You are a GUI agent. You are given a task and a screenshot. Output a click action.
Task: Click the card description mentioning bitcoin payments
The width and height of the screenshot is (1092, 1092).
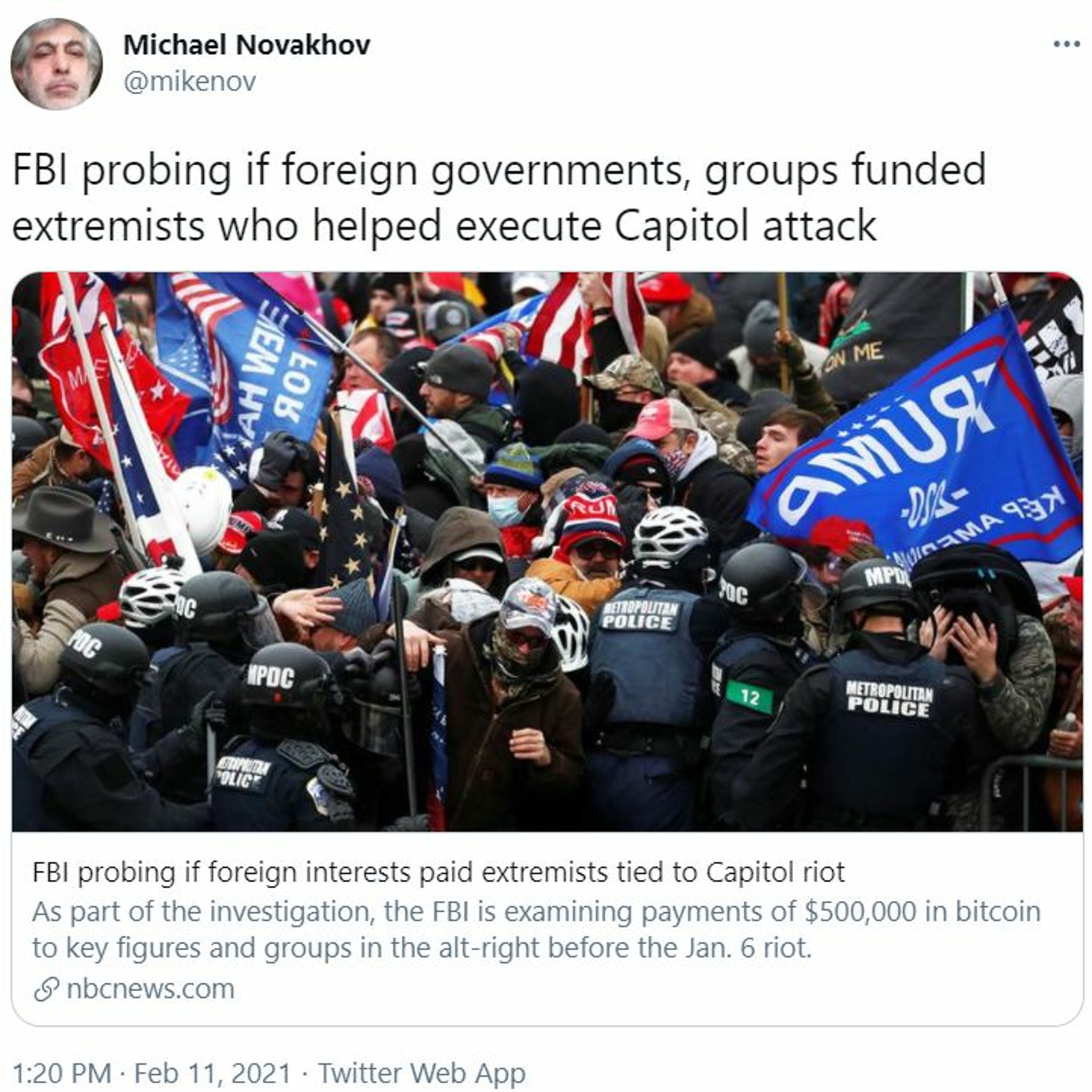[x=536, y=930]
